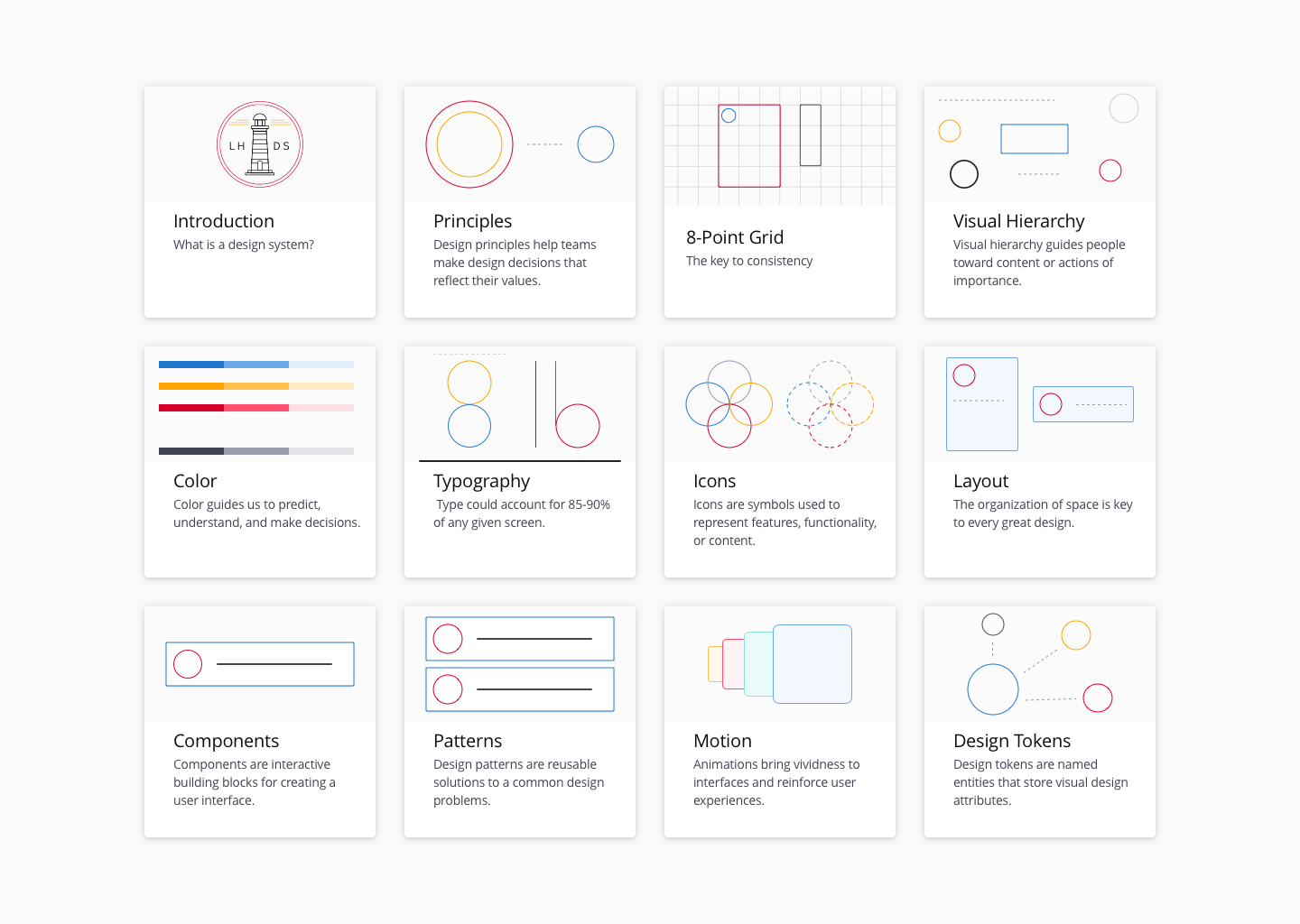Viewport: 1300px width, 924px height.
Task: Open the Motion card title
Action: click(x=722, y=741)
